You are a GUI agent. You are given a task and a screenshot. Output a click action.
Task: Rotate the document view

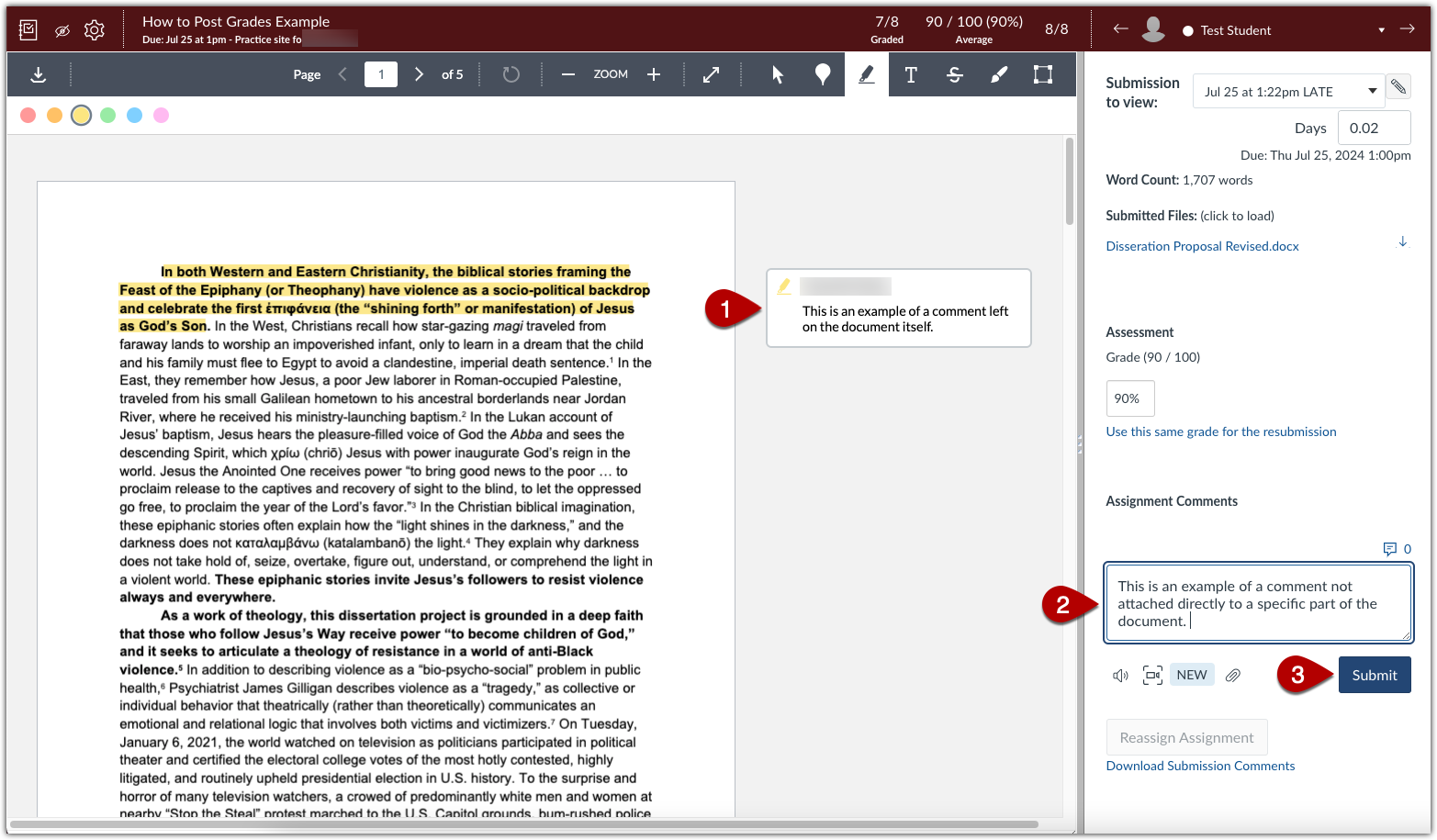coord(511,74)
